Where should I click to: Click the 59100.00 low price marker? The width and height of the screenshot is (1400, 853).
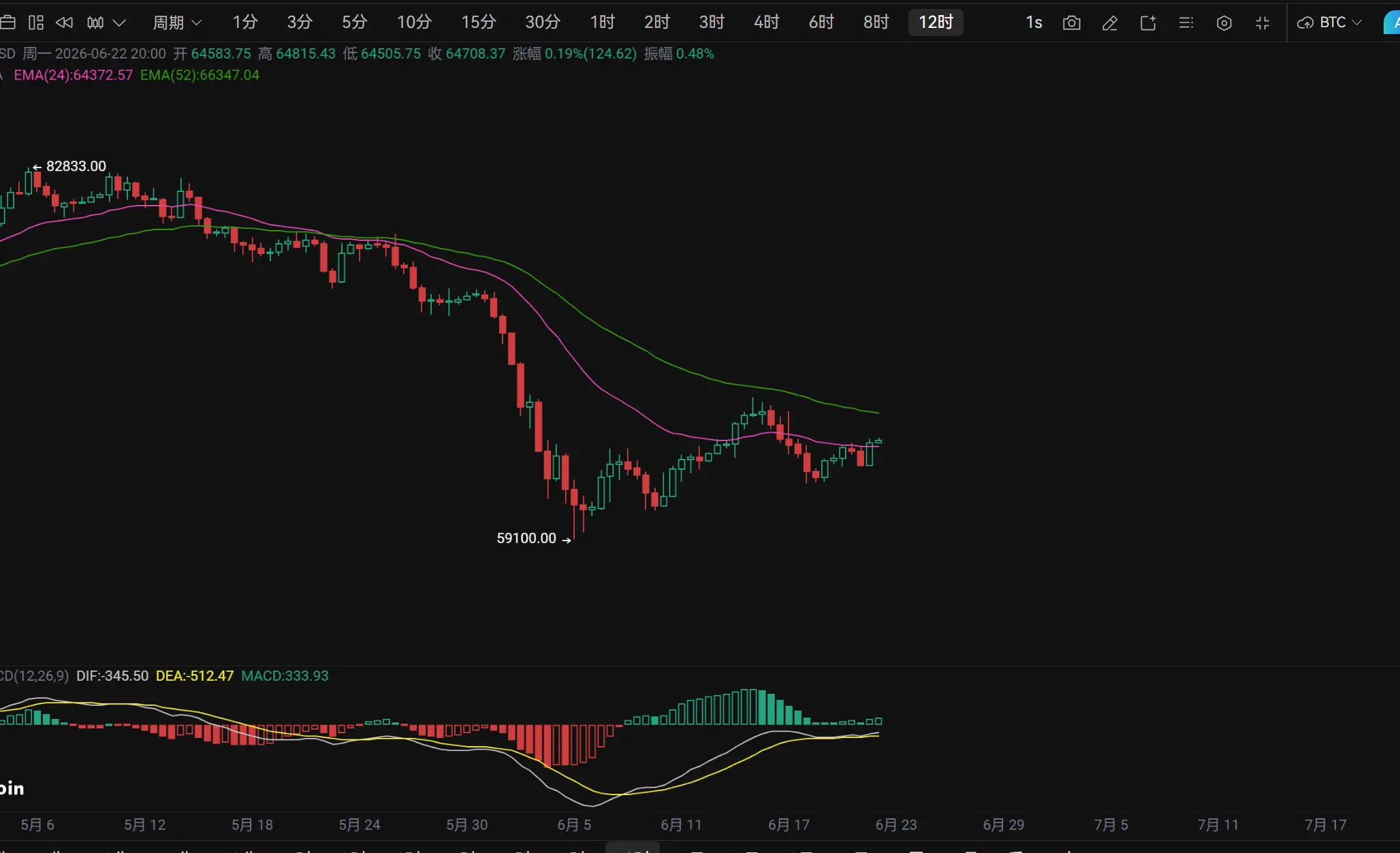[526, 538]
